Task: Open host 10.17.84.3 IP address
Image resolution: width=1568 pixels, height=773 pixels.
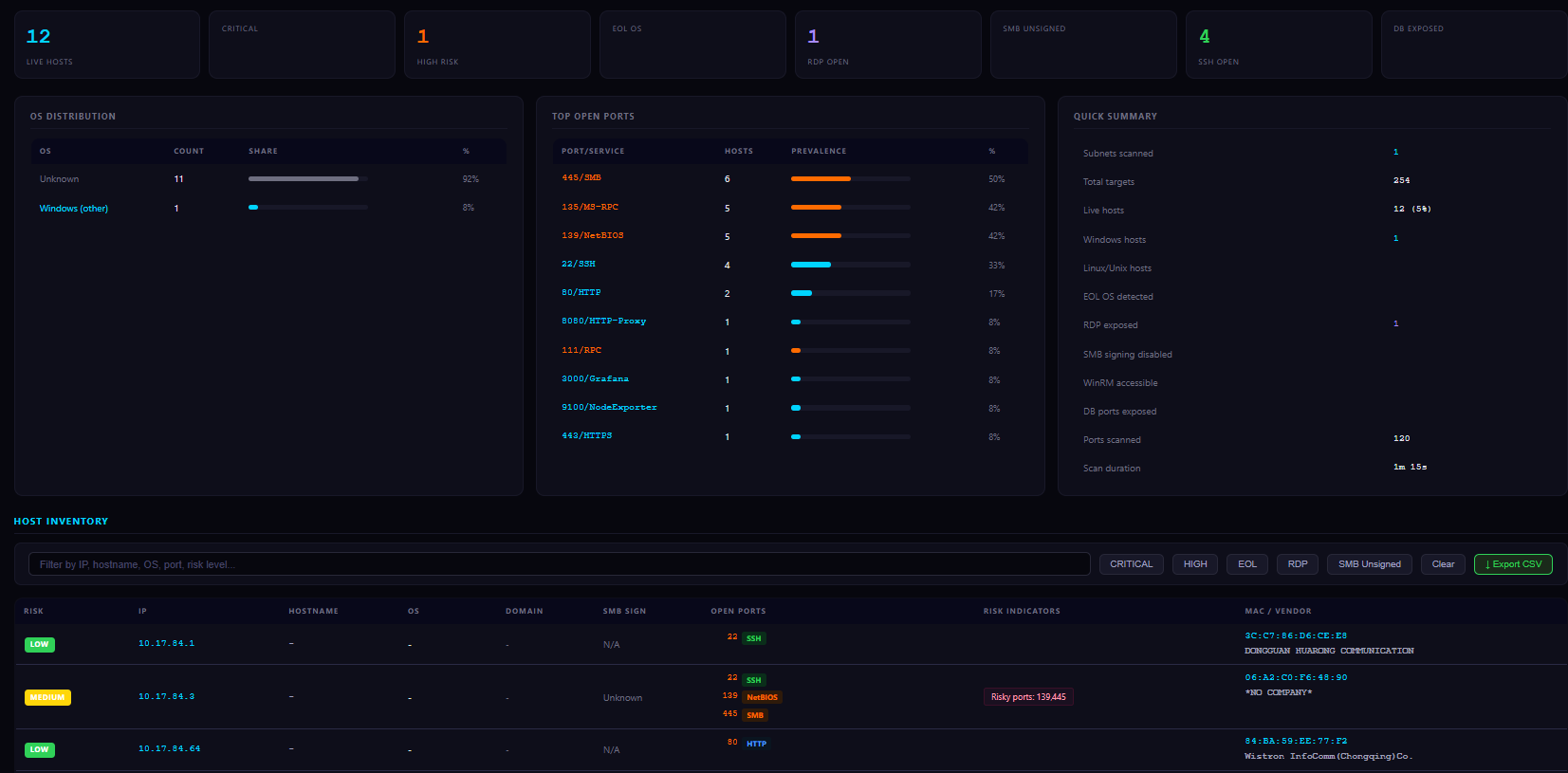Action: (x=166, y=696)
